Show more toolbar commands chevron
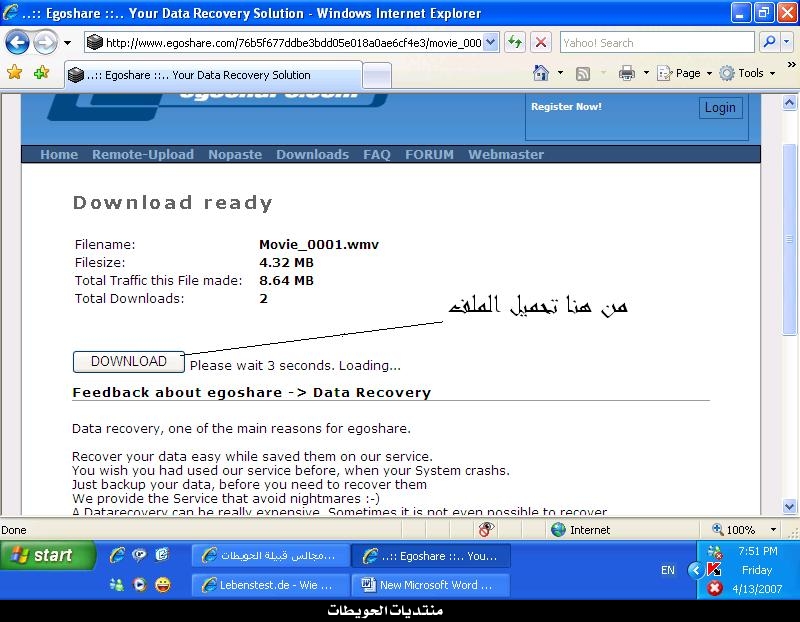800x622 pixels. coord(791,64)
